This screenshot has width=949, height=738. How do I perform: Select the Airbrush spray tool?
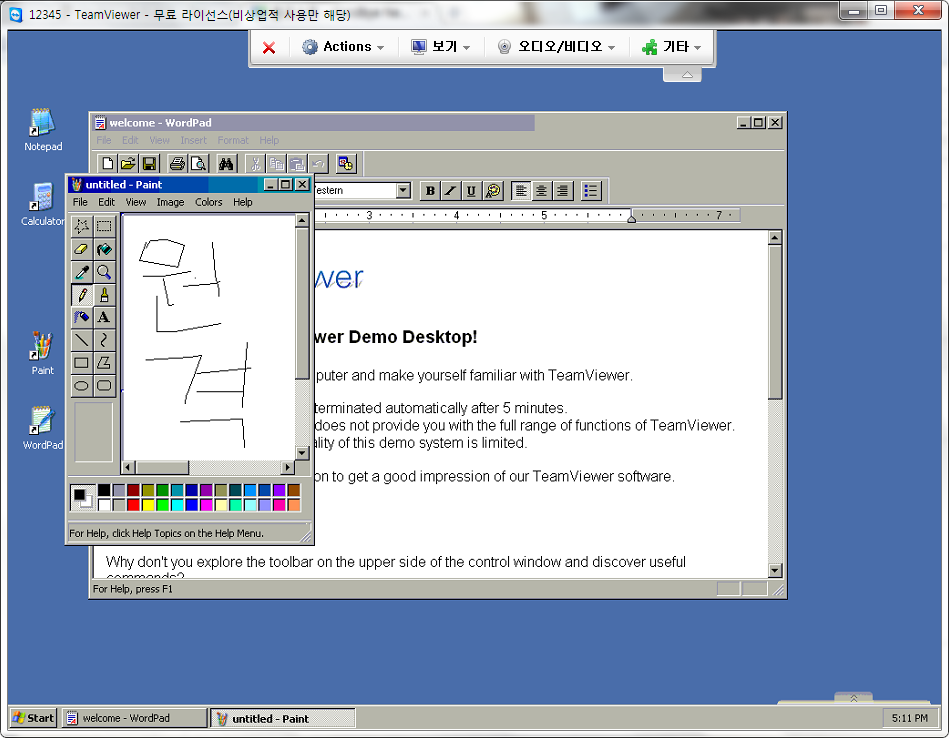[x=82, y=317]
